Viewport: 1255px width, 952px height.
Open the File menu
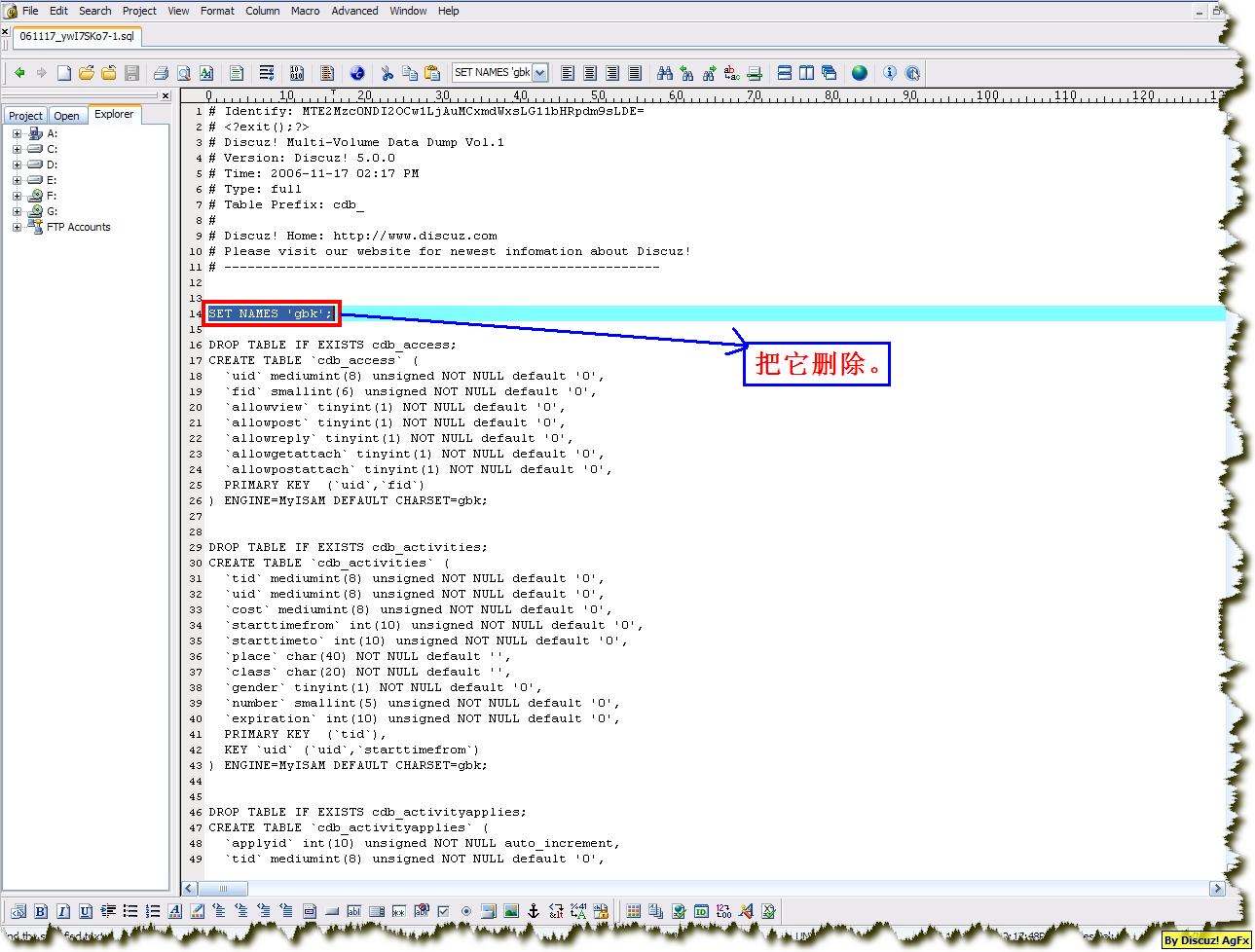[x=30, y=11]
